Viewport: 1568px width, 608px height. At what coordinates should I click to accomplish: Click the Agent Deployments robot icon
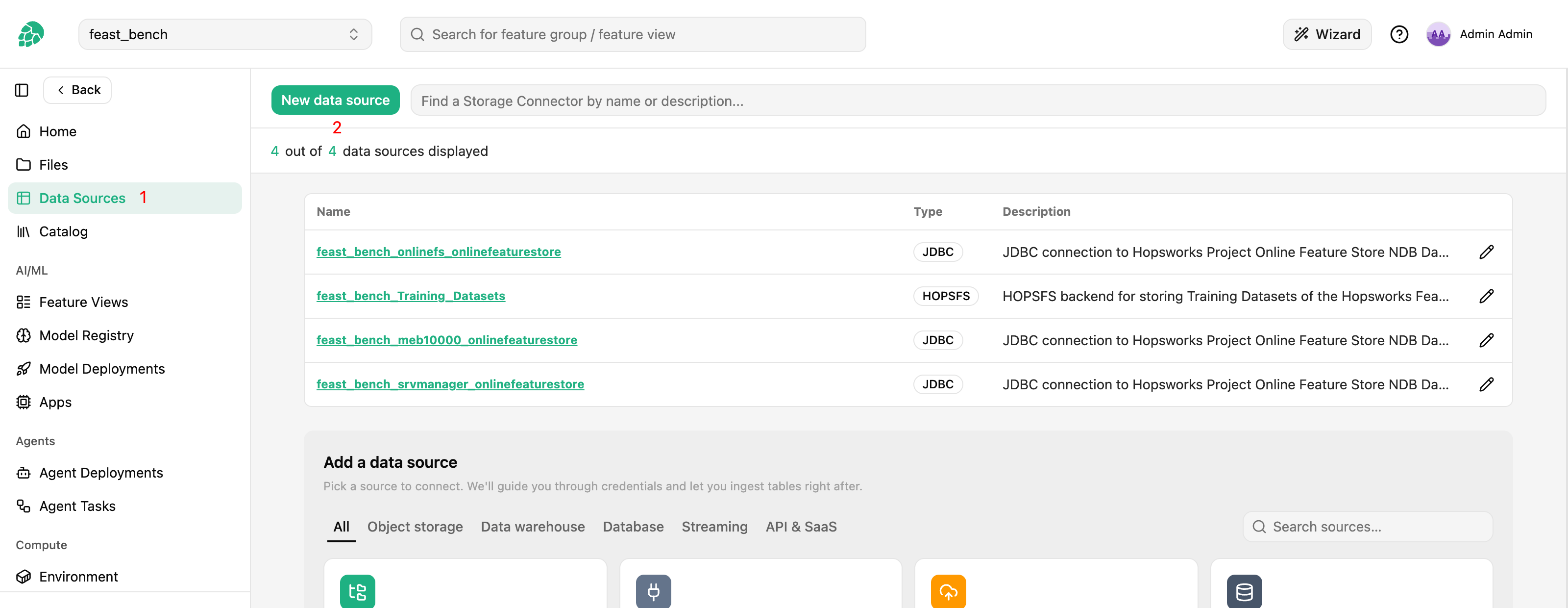[23, 473]
